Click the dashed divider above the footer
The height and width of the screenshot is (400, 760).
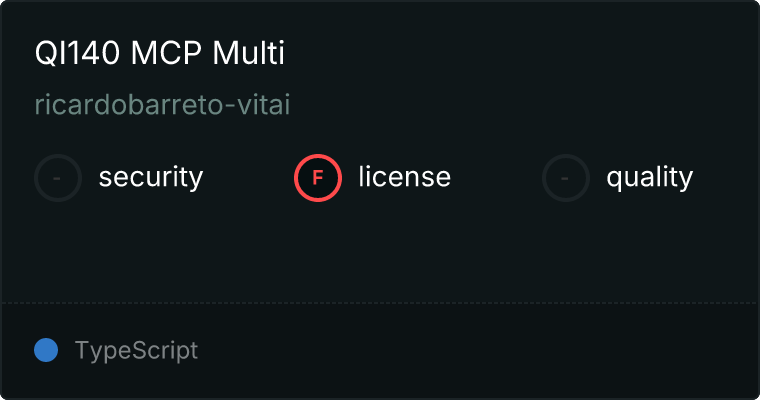pyautogui.click(x=380, y=302)
